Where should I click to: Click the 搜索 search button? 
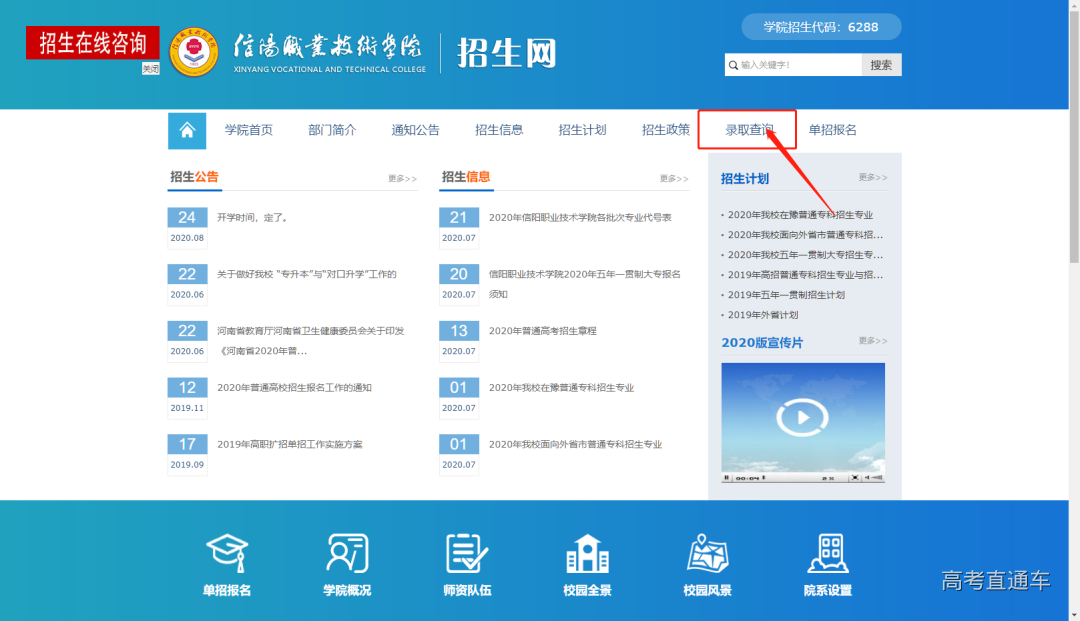(x=881, y=65)
